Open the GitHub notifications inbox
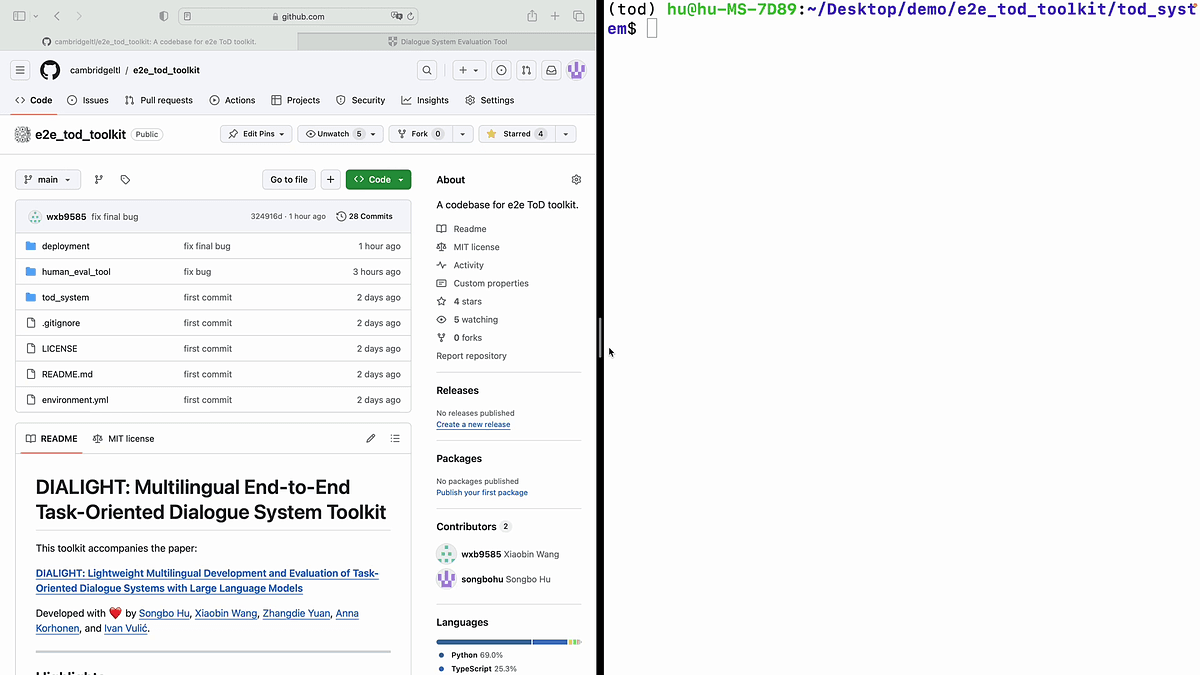This screenshot has height=675, width=1200. [552, 70]
